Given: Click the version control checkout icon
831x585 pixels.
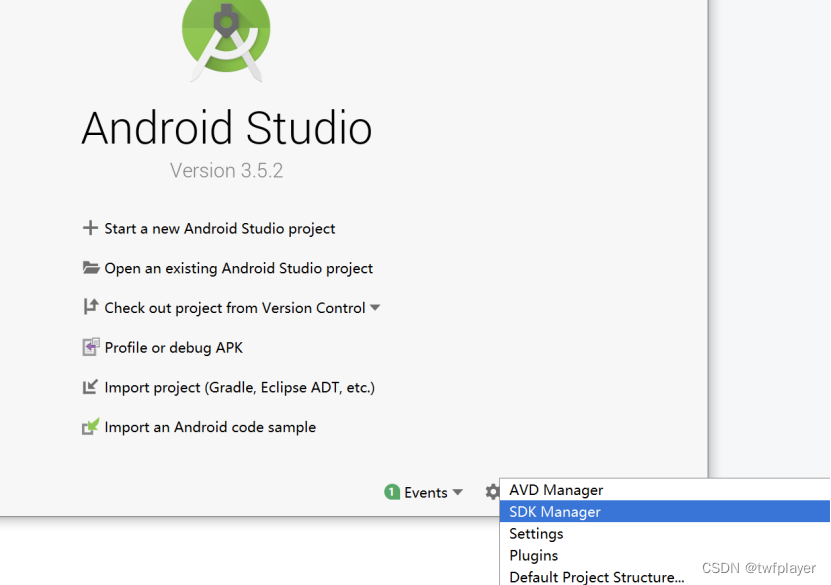Looking at the screenshot, I should coord(91,307).
